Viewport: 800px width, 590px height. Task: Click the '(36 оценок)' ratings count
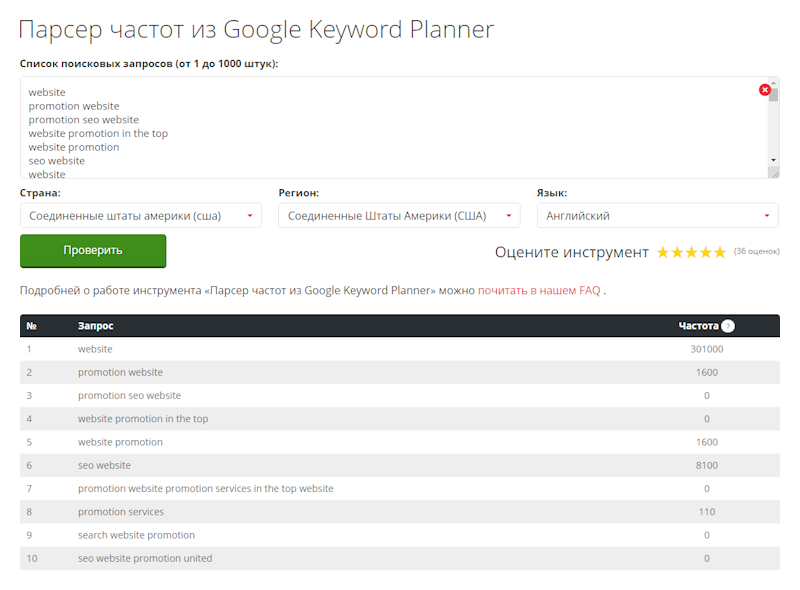coord(757,251)
